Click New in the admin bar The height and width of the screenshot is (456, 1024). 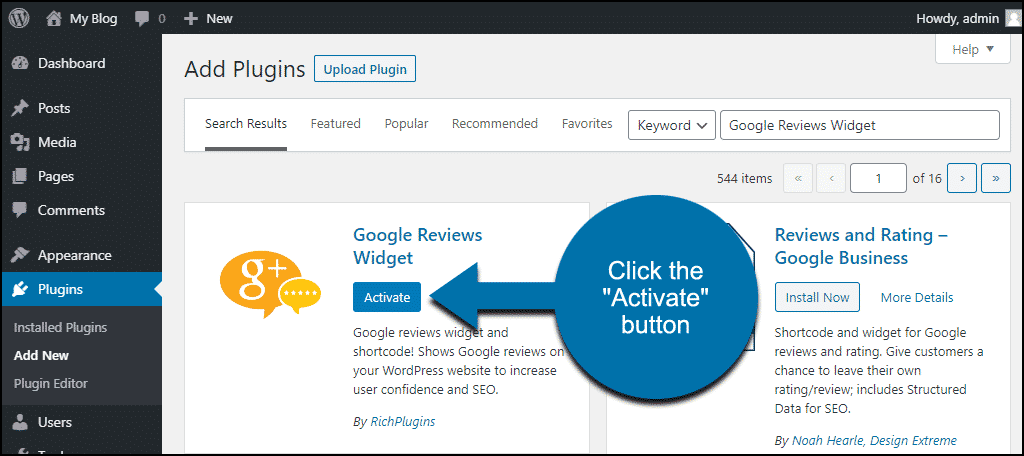[219, 19]
